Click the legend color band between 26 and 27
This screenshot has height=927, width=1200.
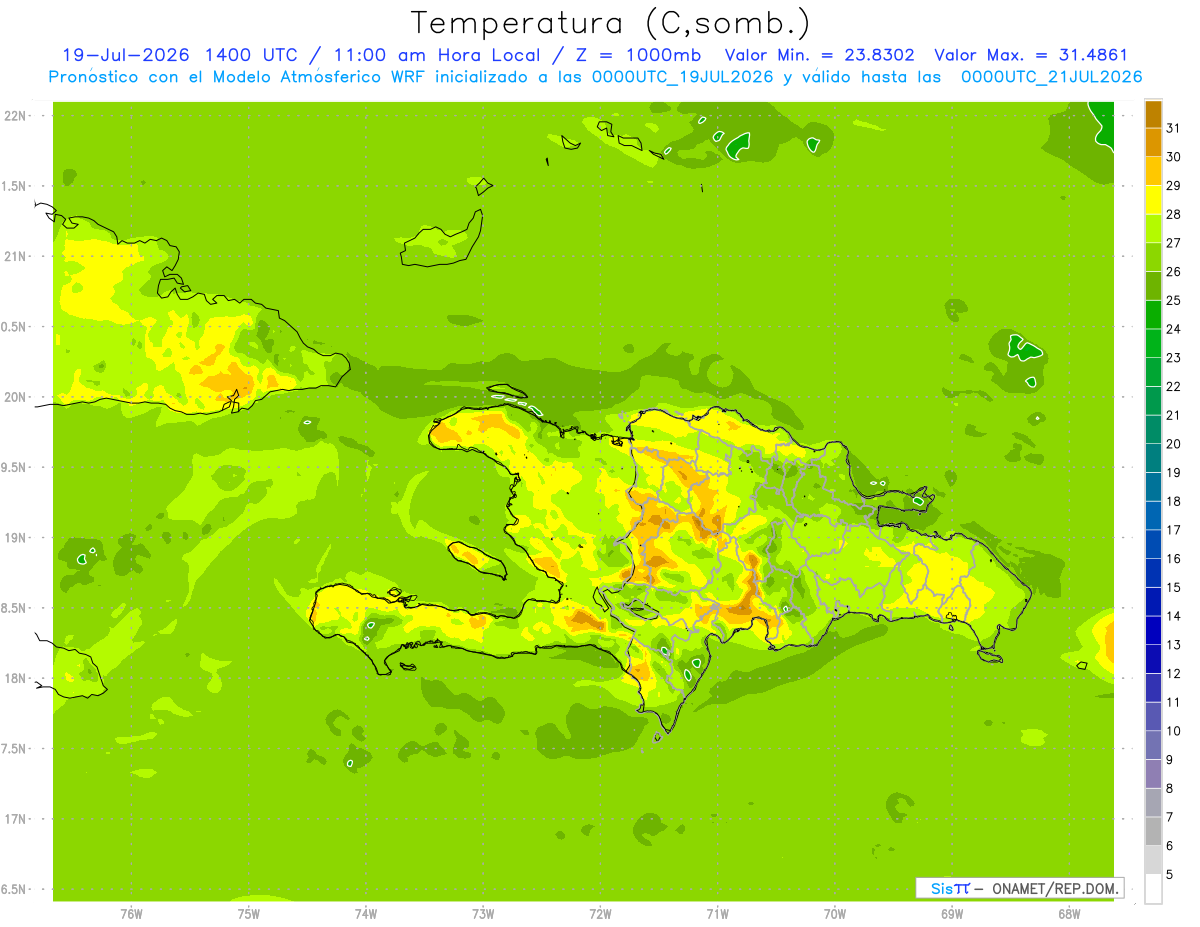[x=1153, y=257]
